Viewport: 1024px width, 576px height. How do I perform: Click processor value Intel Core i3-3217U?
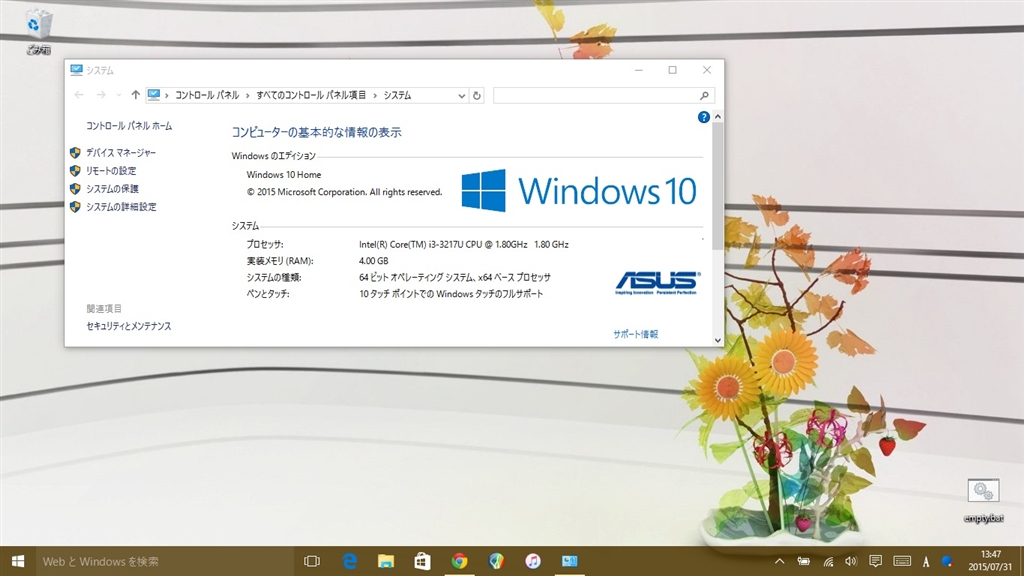[x=464, y=244]
